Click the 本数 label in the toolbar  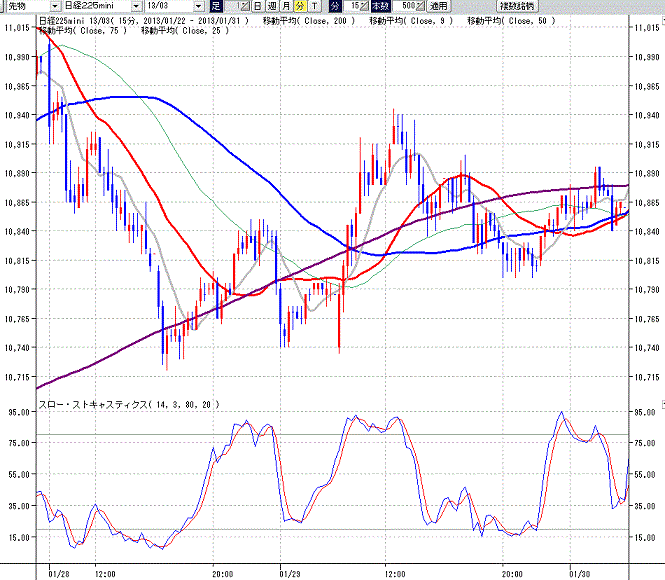click(380, 6)
